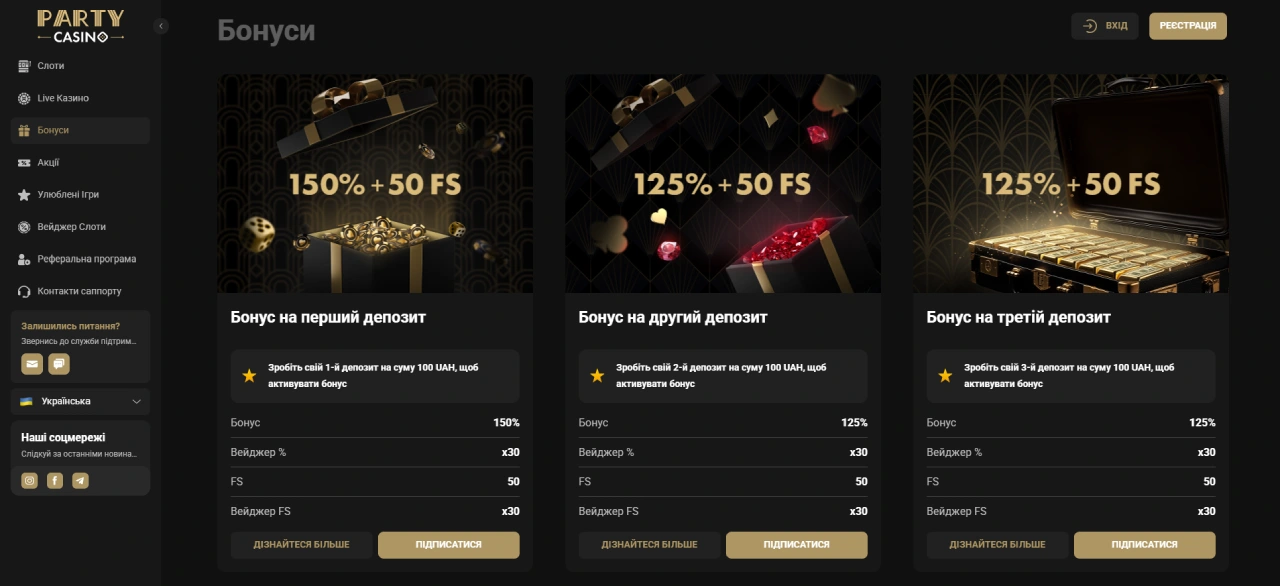Click the Улюблені Ігри star icon
The height and width of the screenshot is (586, 1280).
24,195
